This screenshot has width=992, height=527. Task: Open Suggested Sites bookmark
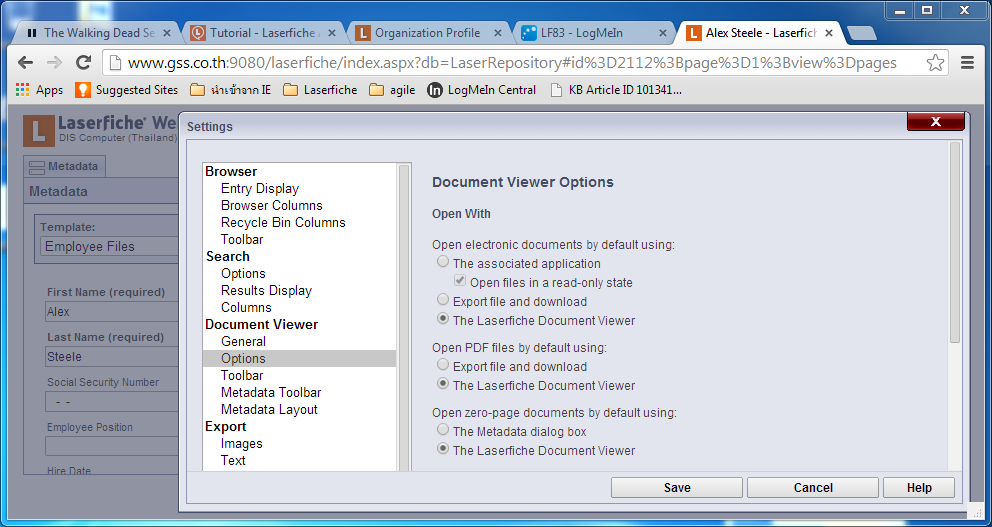(127, 90)
